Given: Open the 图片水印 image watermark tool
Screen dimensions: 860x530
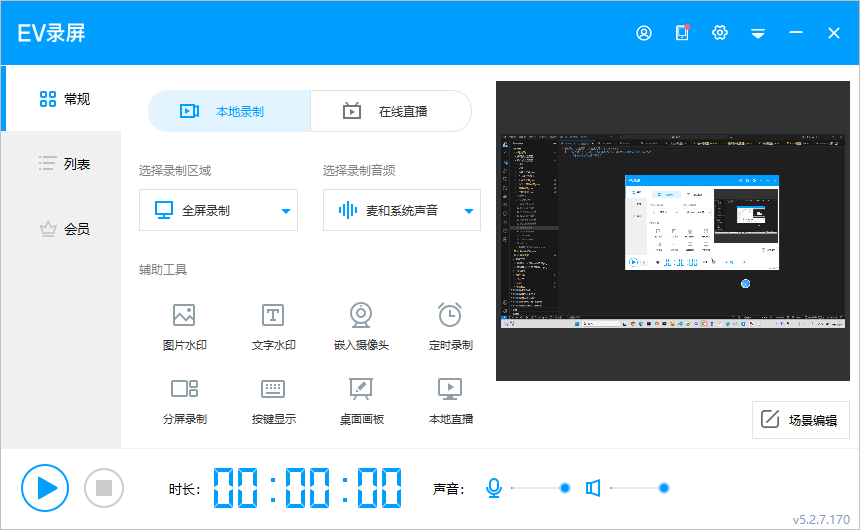Looking at the screenshot, I should (184, 326).
